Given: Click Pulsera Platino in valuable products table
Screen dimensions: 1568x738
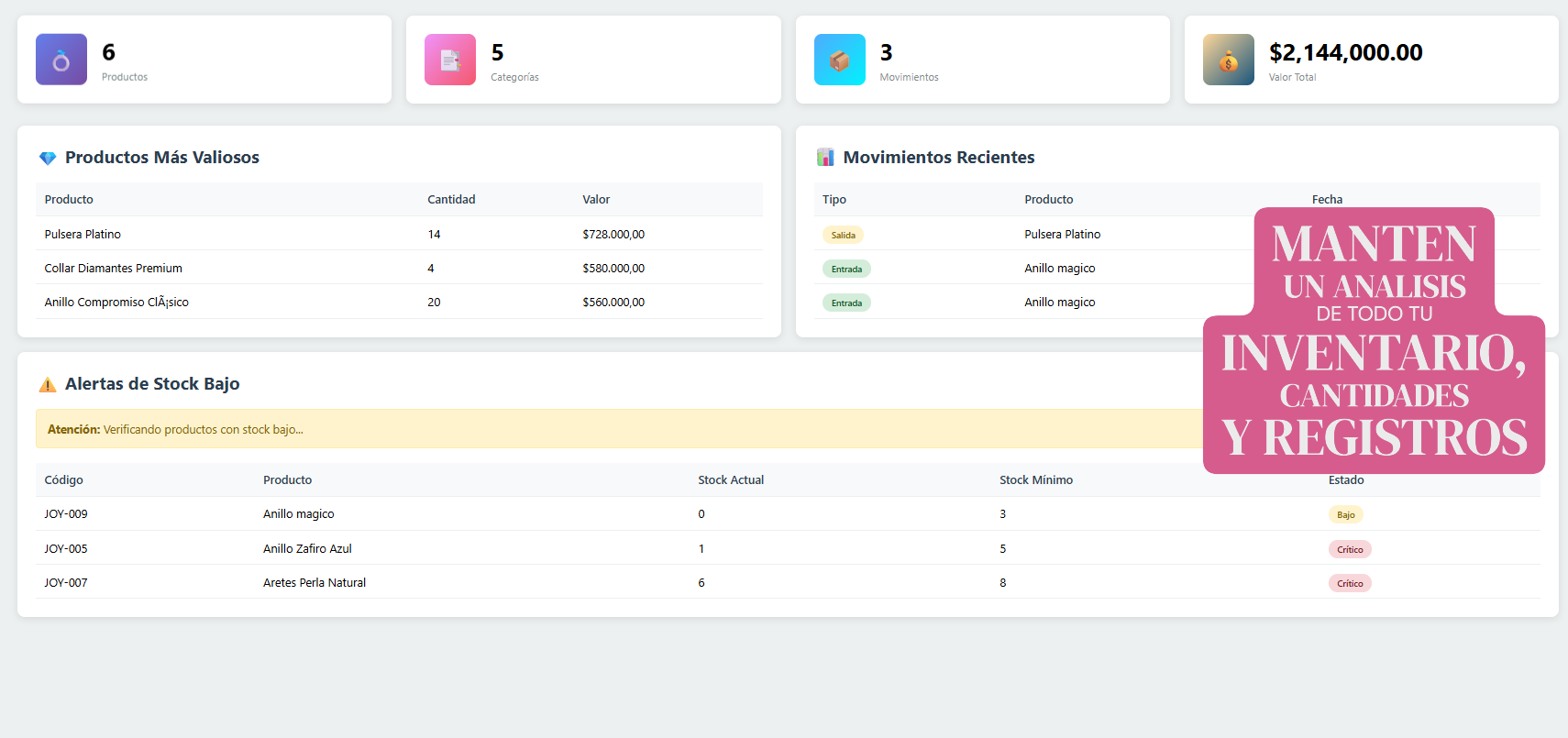Looking at the screenshot, I should coord(83,235).
